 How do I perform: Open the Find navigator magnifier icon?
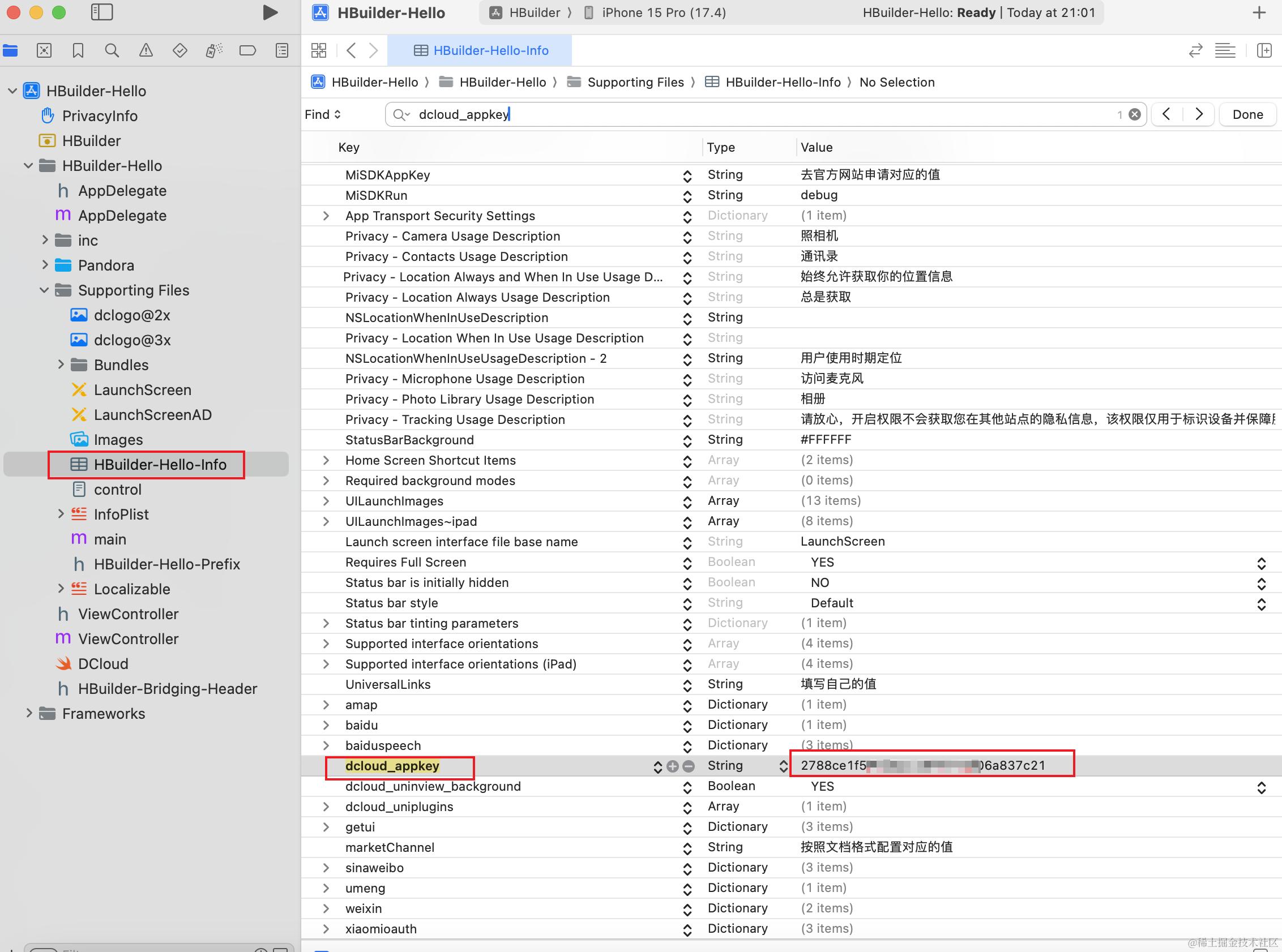112,51
